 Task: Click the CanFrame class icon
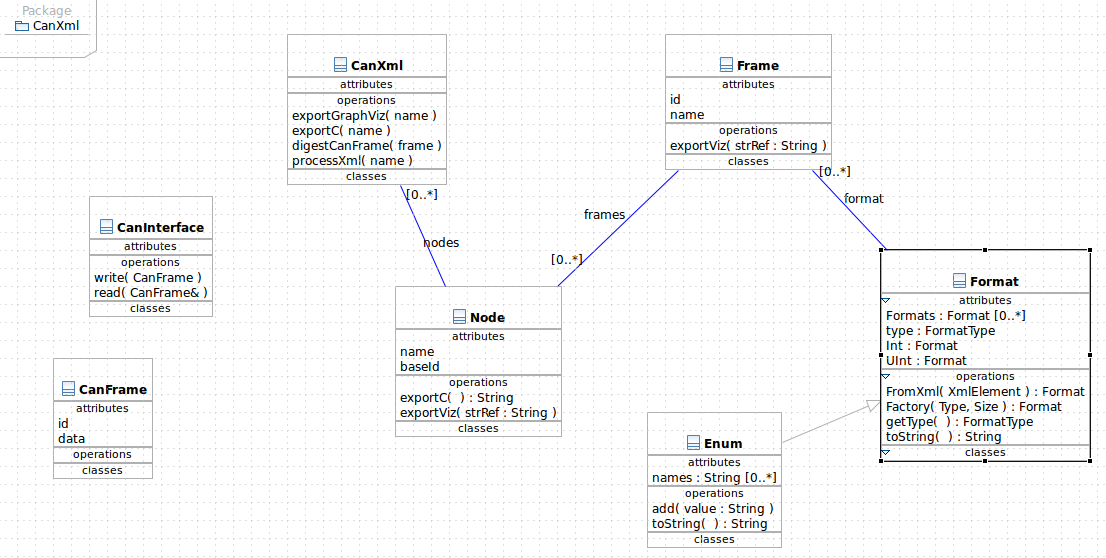[68, 389]
